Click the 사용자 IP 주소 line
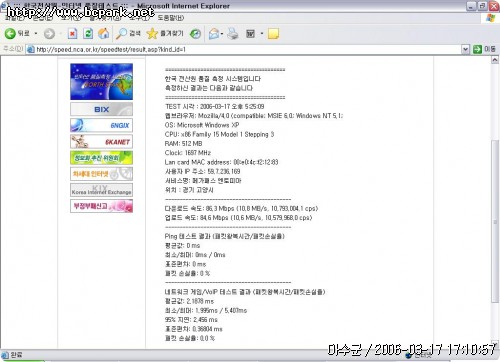Viewport: 500px width, 362px height. [x=202, y=171]
